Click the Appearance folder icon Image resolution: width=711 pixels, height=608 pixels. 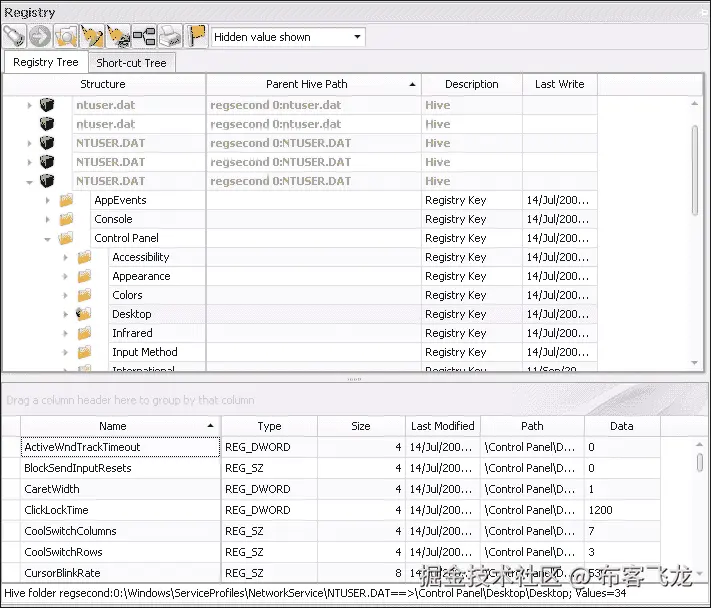click(x=84, y=276)
